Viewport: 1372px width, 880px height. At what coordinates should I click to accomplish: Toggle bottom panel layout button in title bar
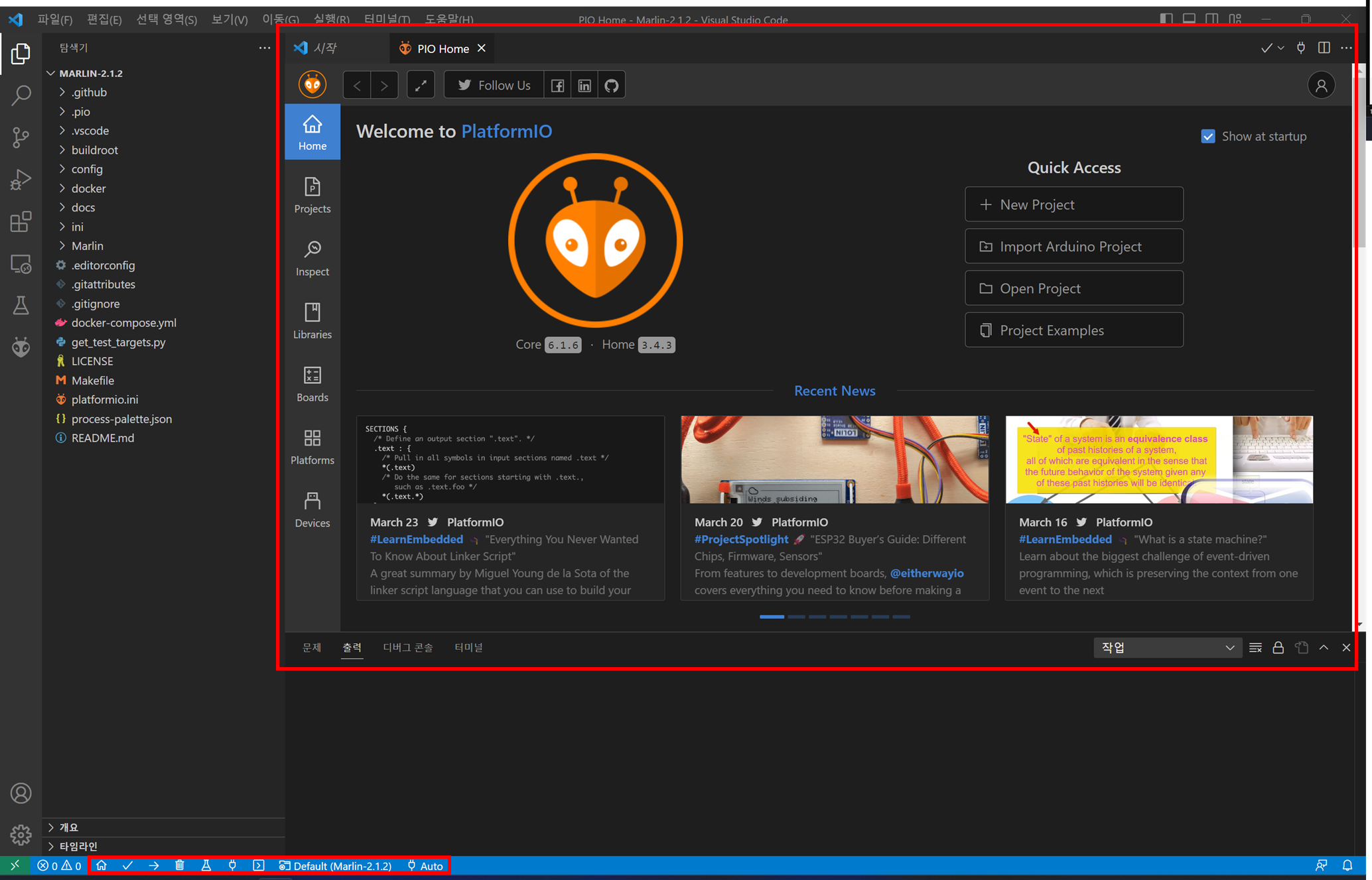pyautogui.click(x=1189, y=19)
